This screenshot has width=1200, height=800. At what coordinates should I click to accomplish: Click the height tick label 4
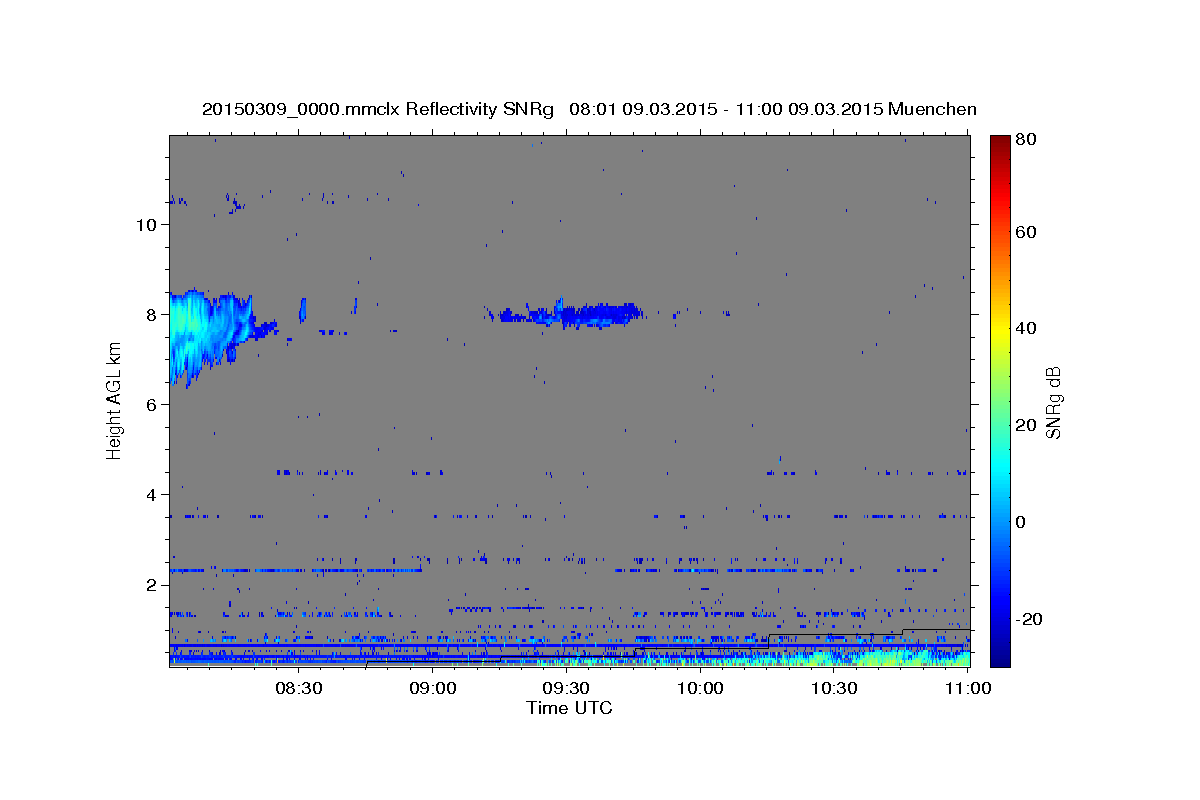pos(152,495)
